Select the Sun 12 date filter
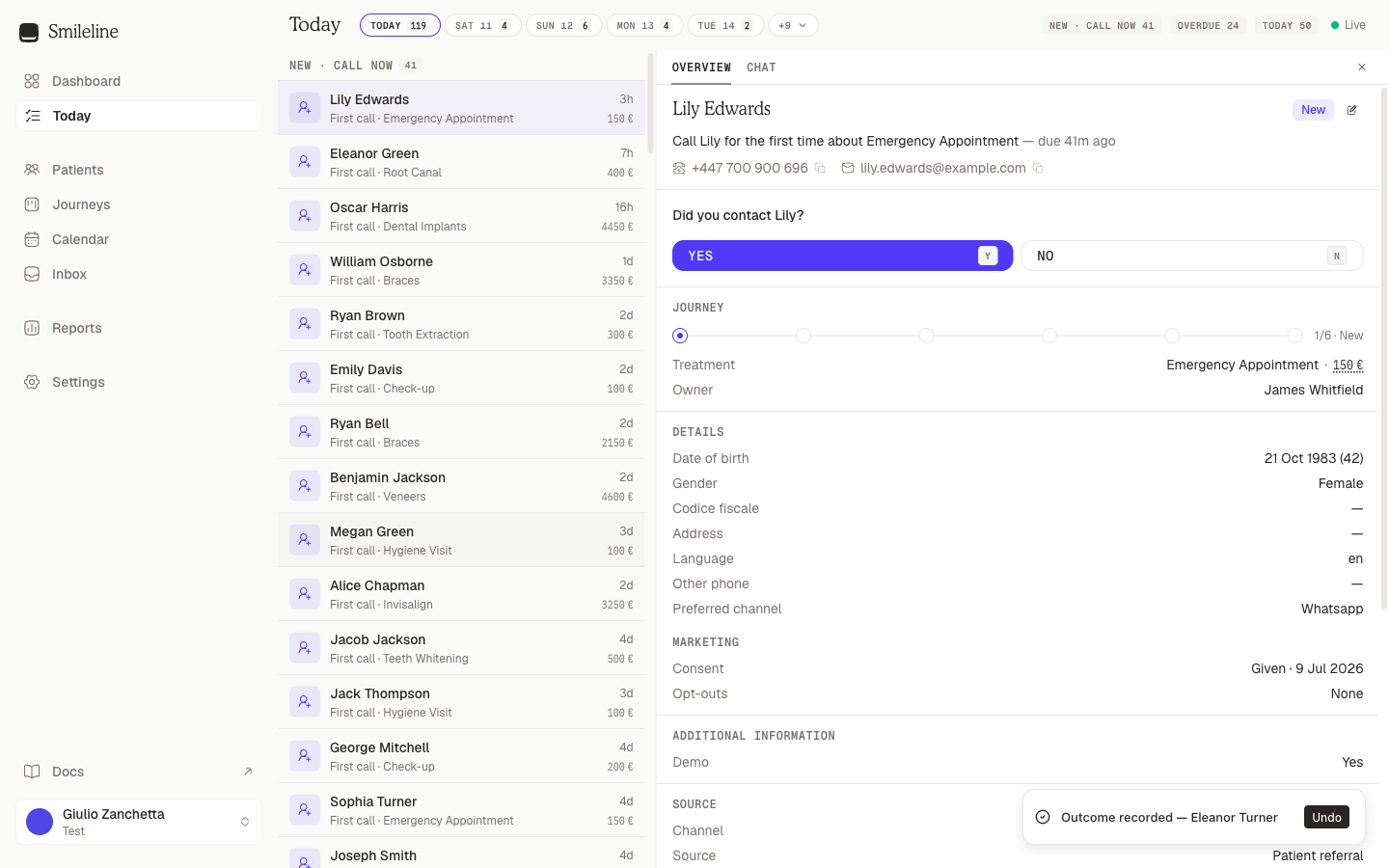1389x868 pixels. [x=564, y=25]
